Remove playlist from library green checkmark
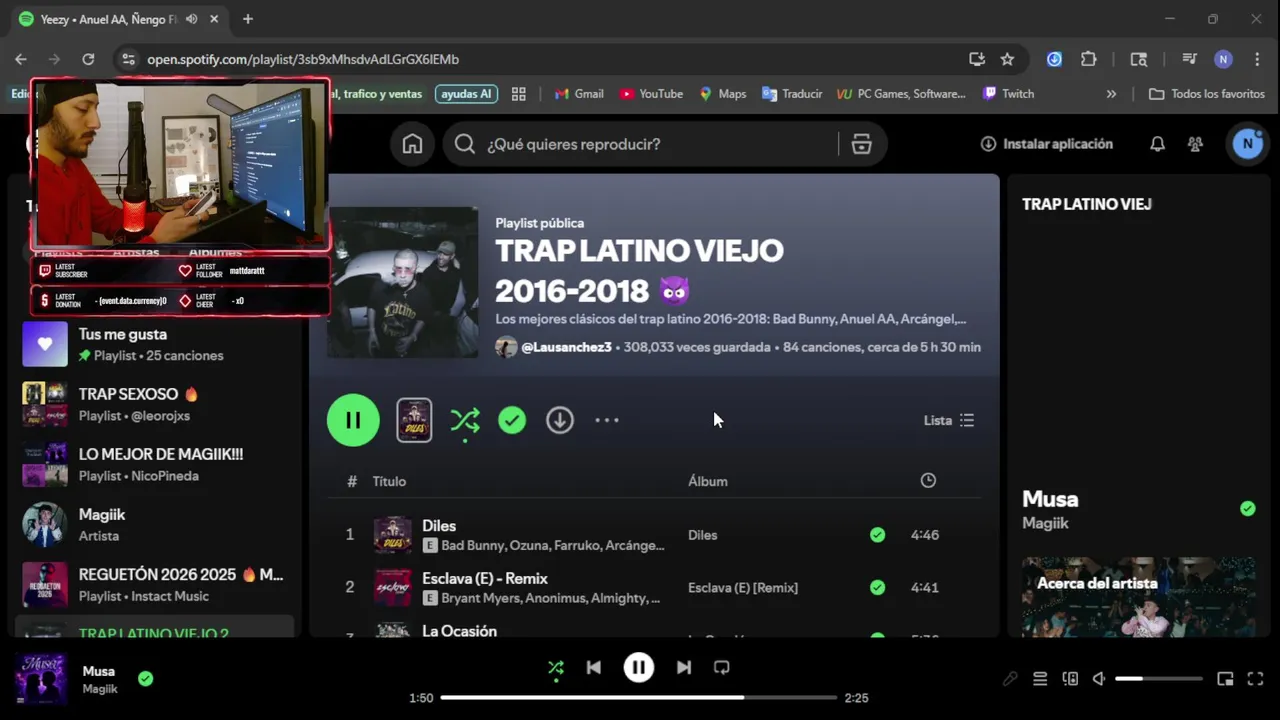 coord(512,420)
